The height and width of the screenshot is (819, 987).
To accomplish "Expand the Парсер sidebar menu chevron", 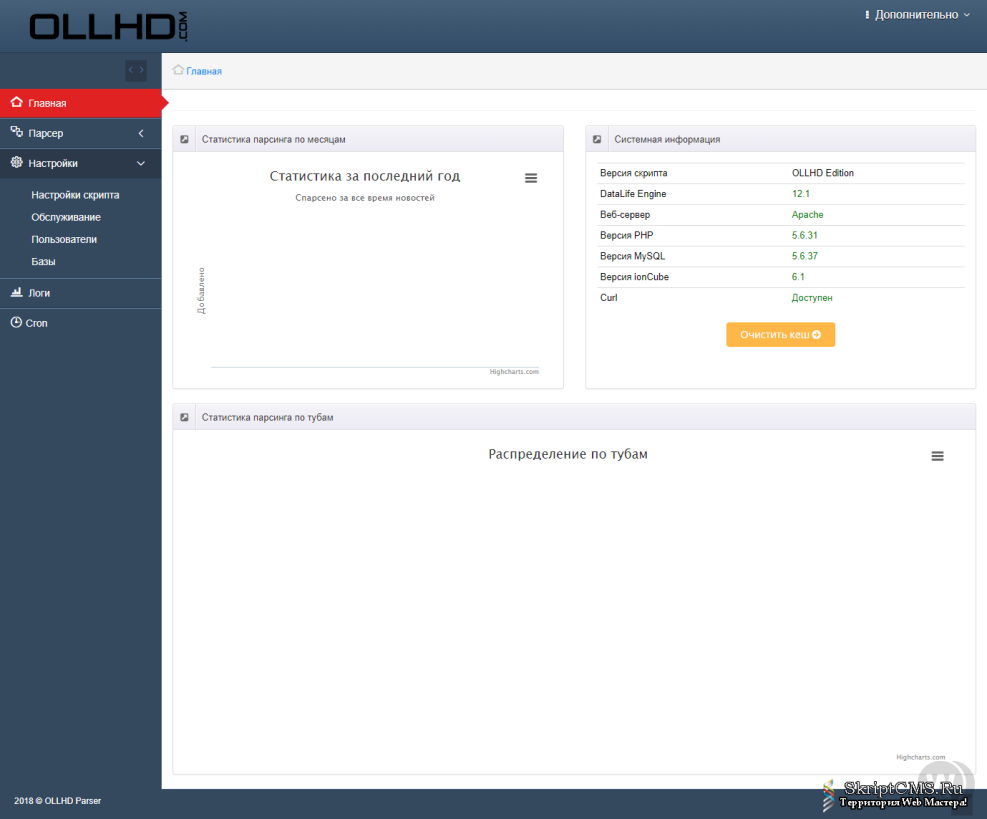I will point(141,133).
